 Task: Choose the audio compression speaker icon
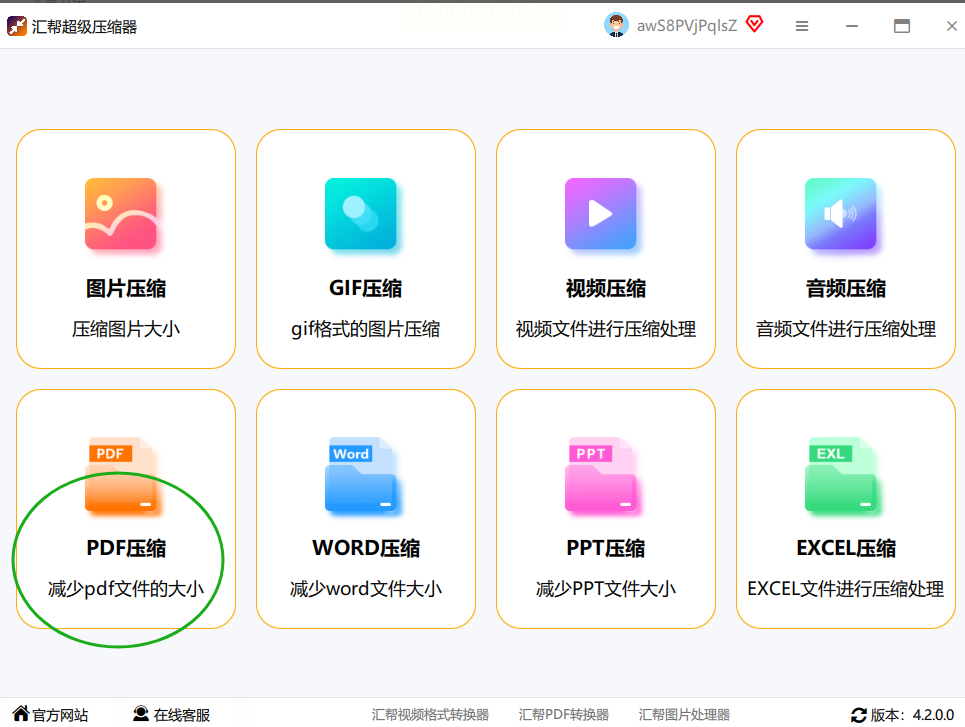pyautogui.click(x=841, y=214)
